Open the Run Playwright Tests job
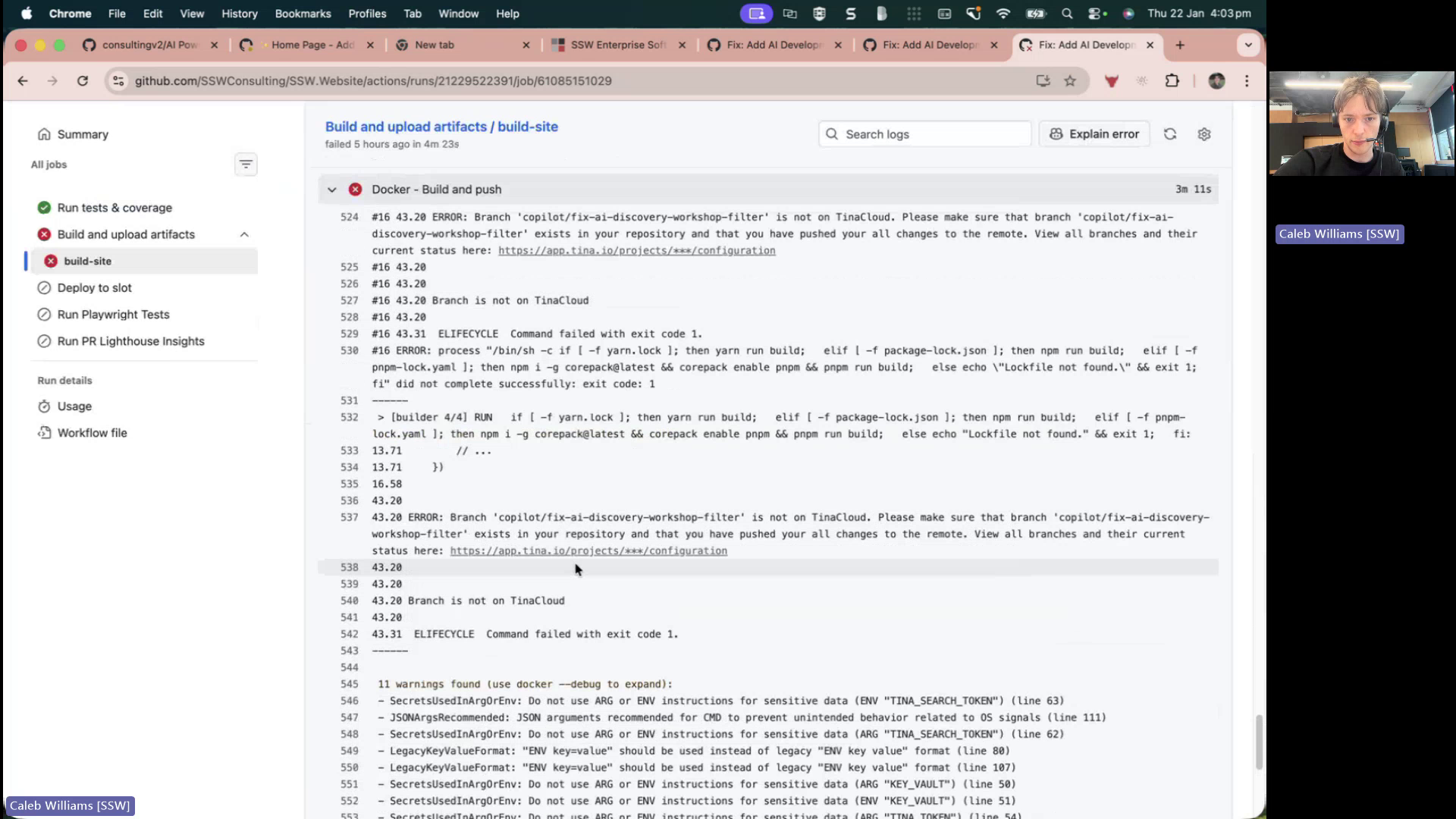 (112, 314)
